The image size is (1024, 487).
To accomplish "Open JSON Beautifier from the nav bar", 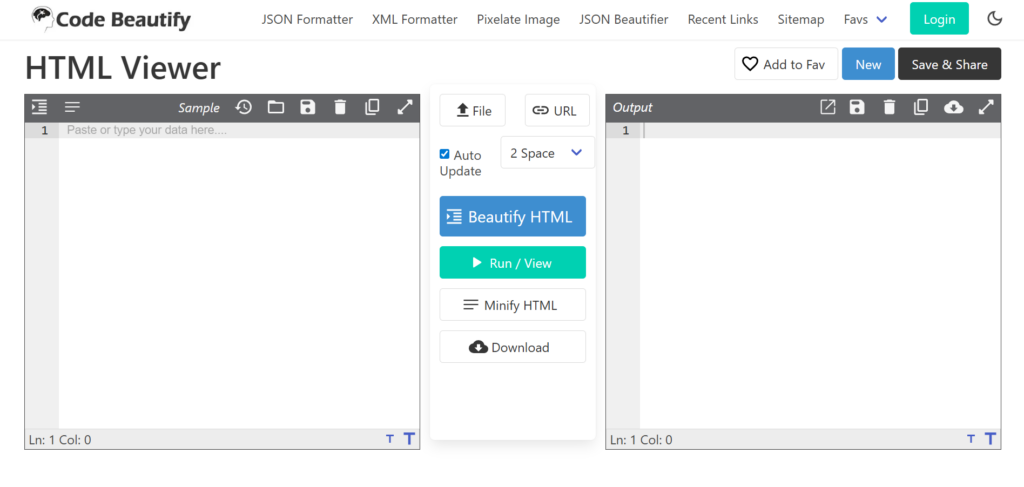I will (x=624, y=20).
